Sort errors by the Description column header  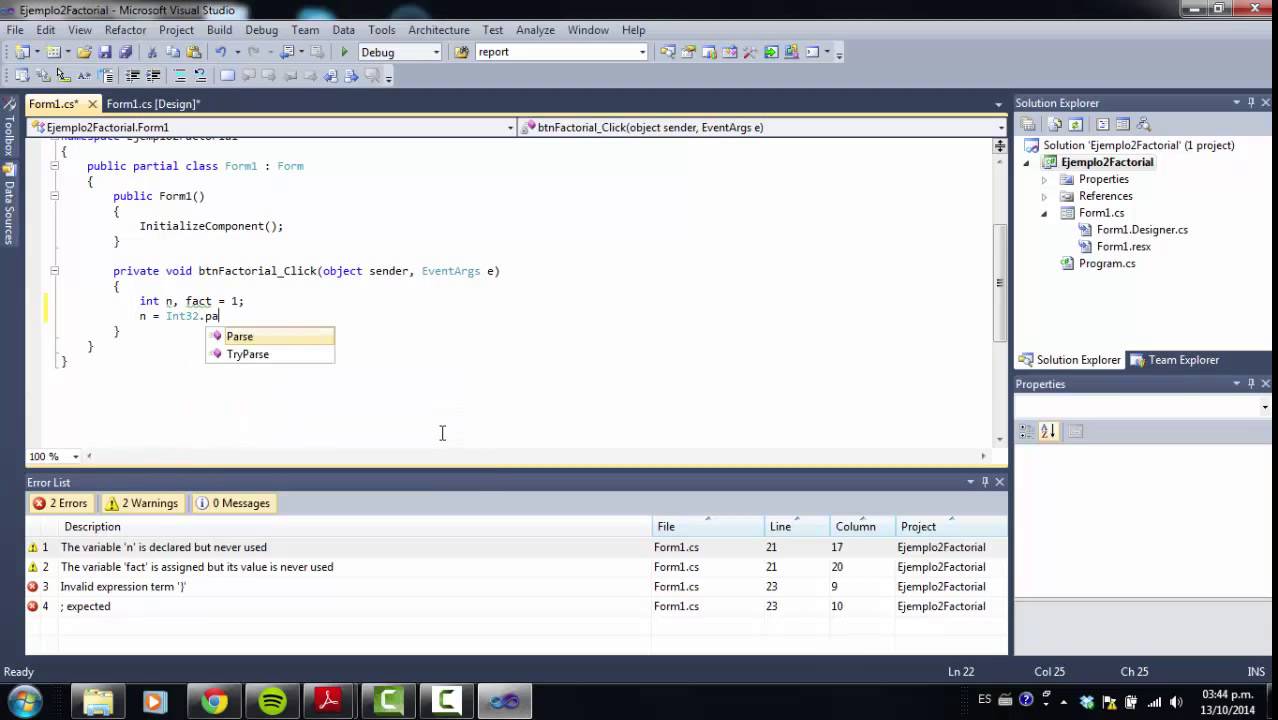(x=354, y=527)
